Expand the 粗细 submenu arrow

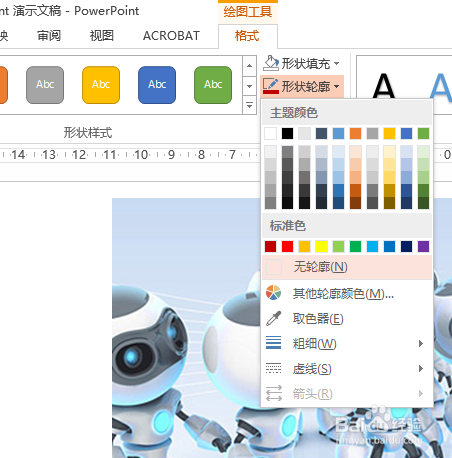coord(421,343)
